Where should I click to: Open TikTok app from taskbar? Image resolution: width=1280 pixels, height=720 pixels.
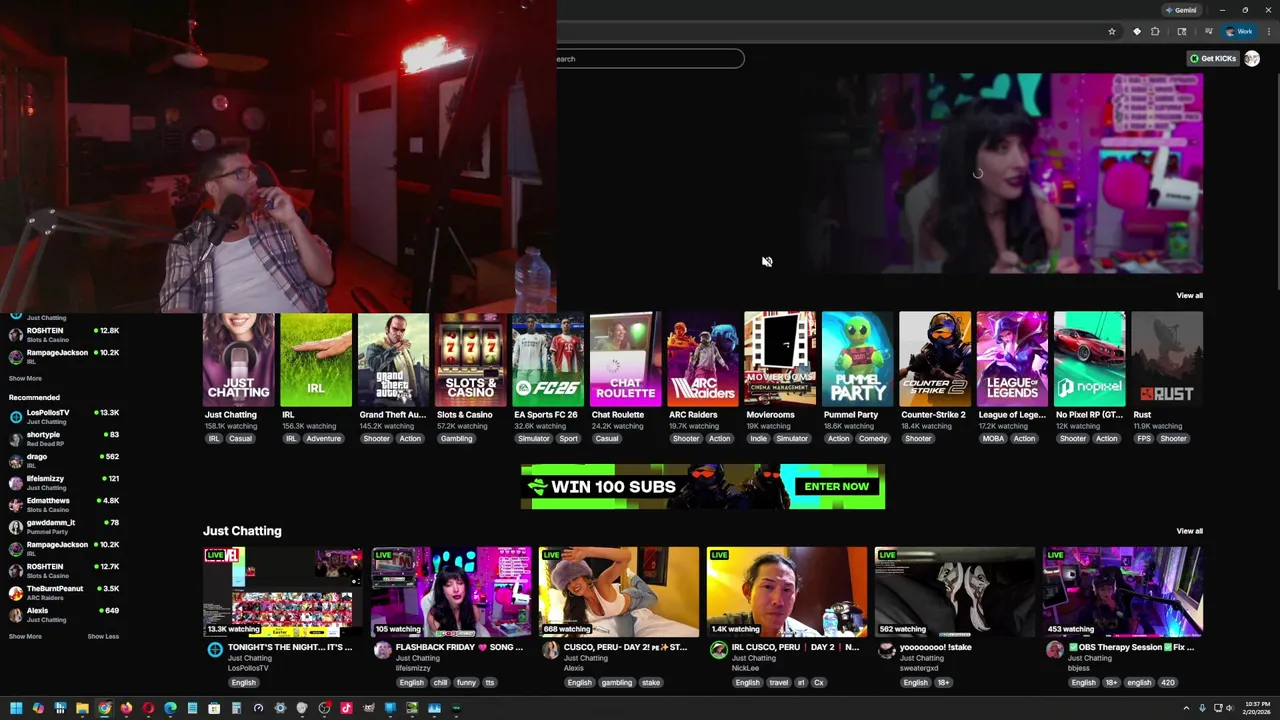click(x=346, y=708)
